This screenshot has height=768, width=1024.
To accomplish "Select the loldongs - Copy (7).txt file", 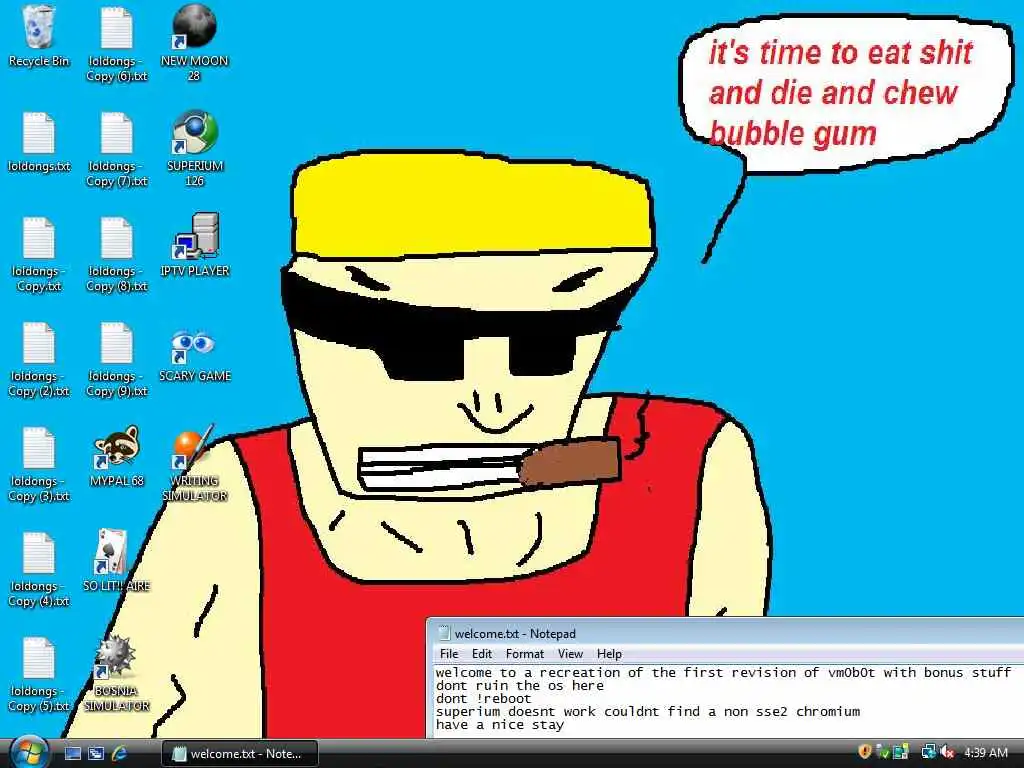I will (116, 150).
